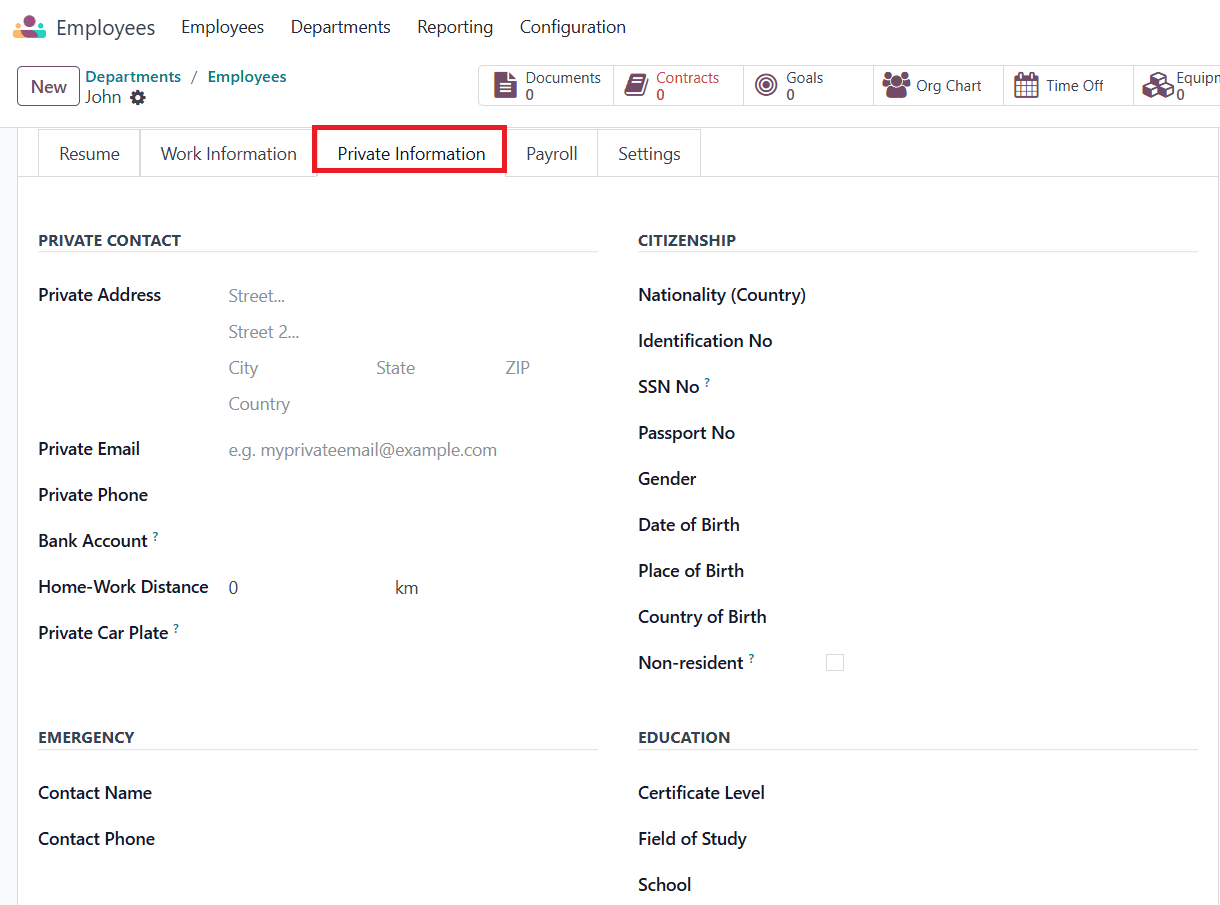The image size is (1220, 905).
Task: Click the Documents book icon
Action: point(507,86)
